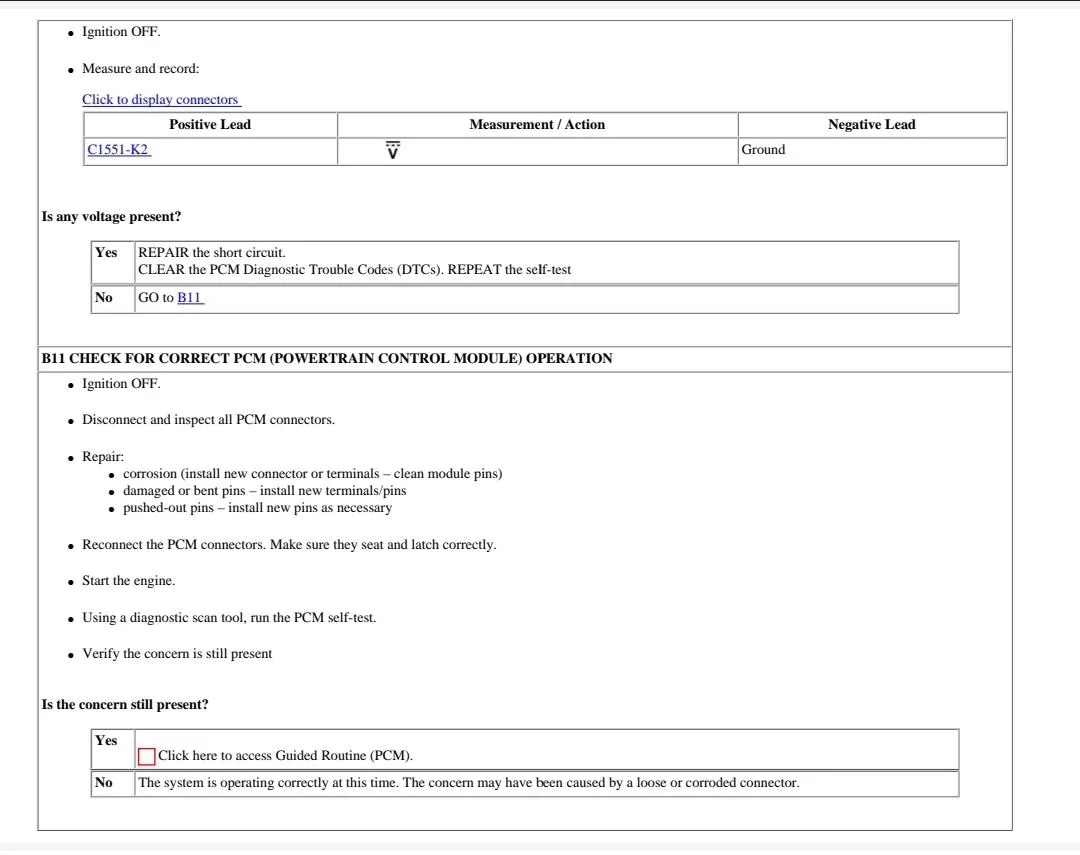
Task: Select the Negative Lead column header
Action: point(872,125)
